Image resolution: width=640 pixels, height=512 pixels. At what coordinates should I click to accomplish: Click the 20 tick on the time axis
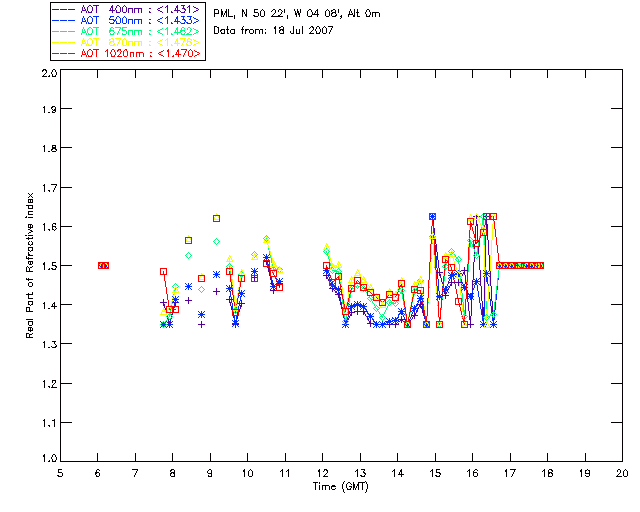coord(622,473)
